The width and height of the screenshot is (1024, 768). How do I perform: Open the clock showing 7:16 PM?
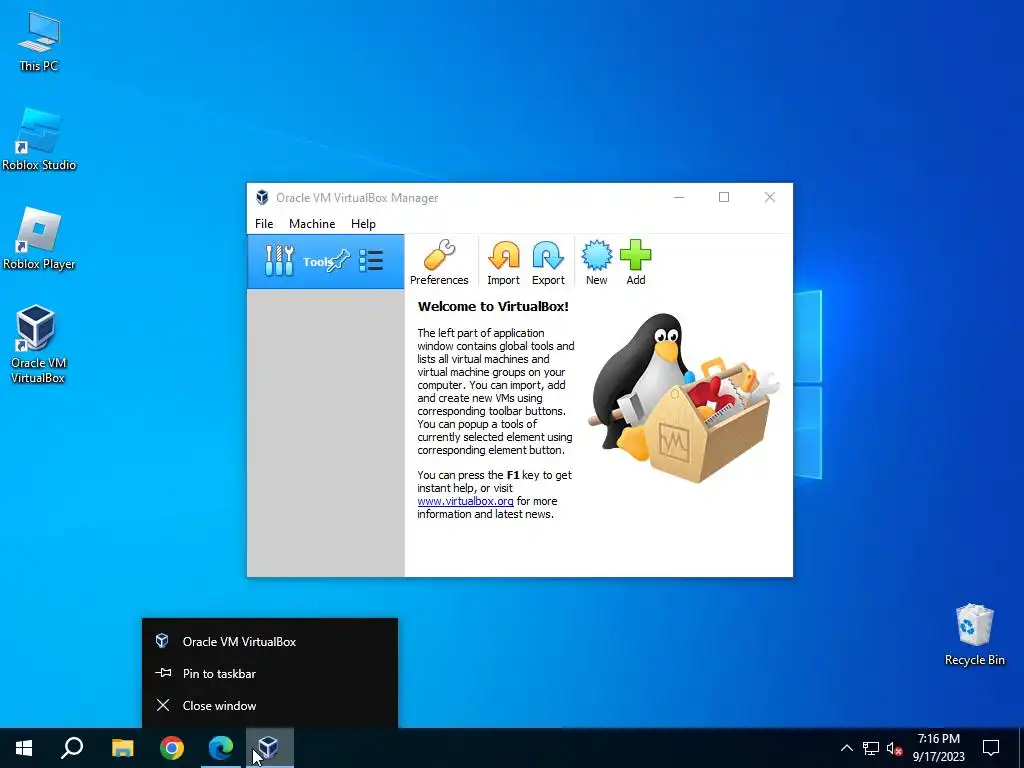(938, 748)
